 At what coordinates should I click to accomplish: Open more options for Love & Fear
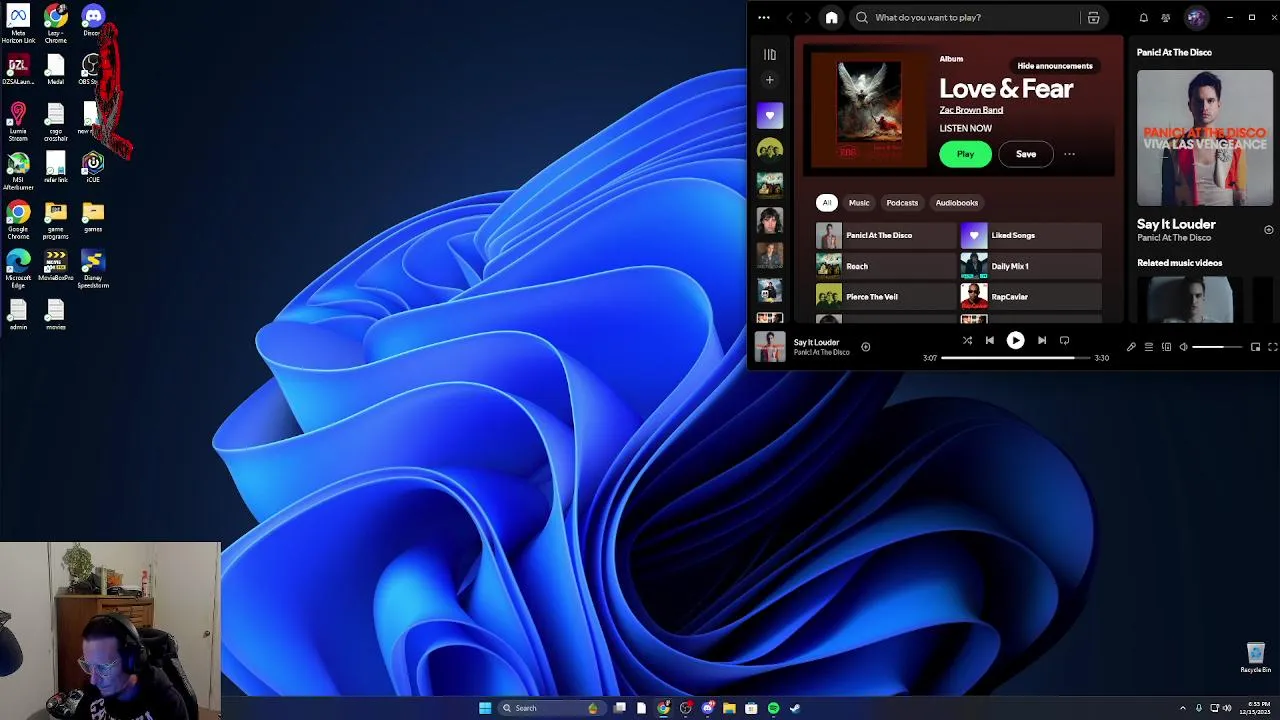1069,154
